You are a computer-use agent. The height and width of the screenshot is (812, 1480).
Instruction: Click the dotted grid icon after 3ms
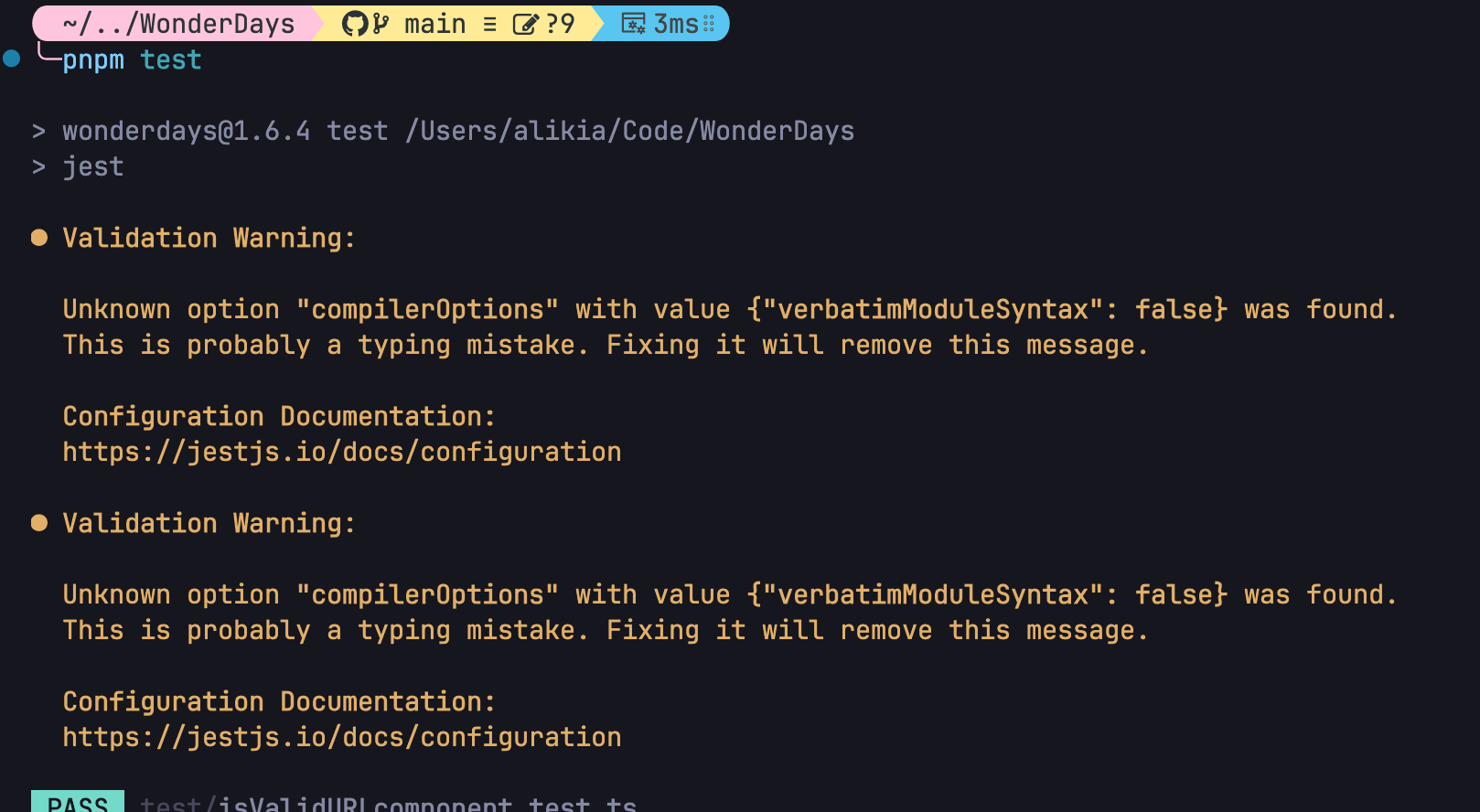coord(709,24)
